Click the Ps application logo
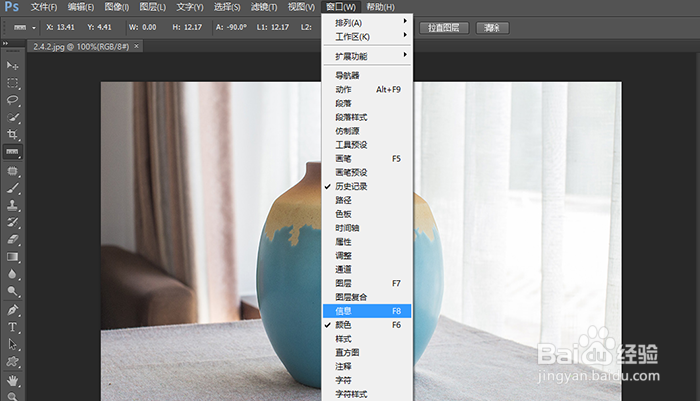 [x=12, y=7]
